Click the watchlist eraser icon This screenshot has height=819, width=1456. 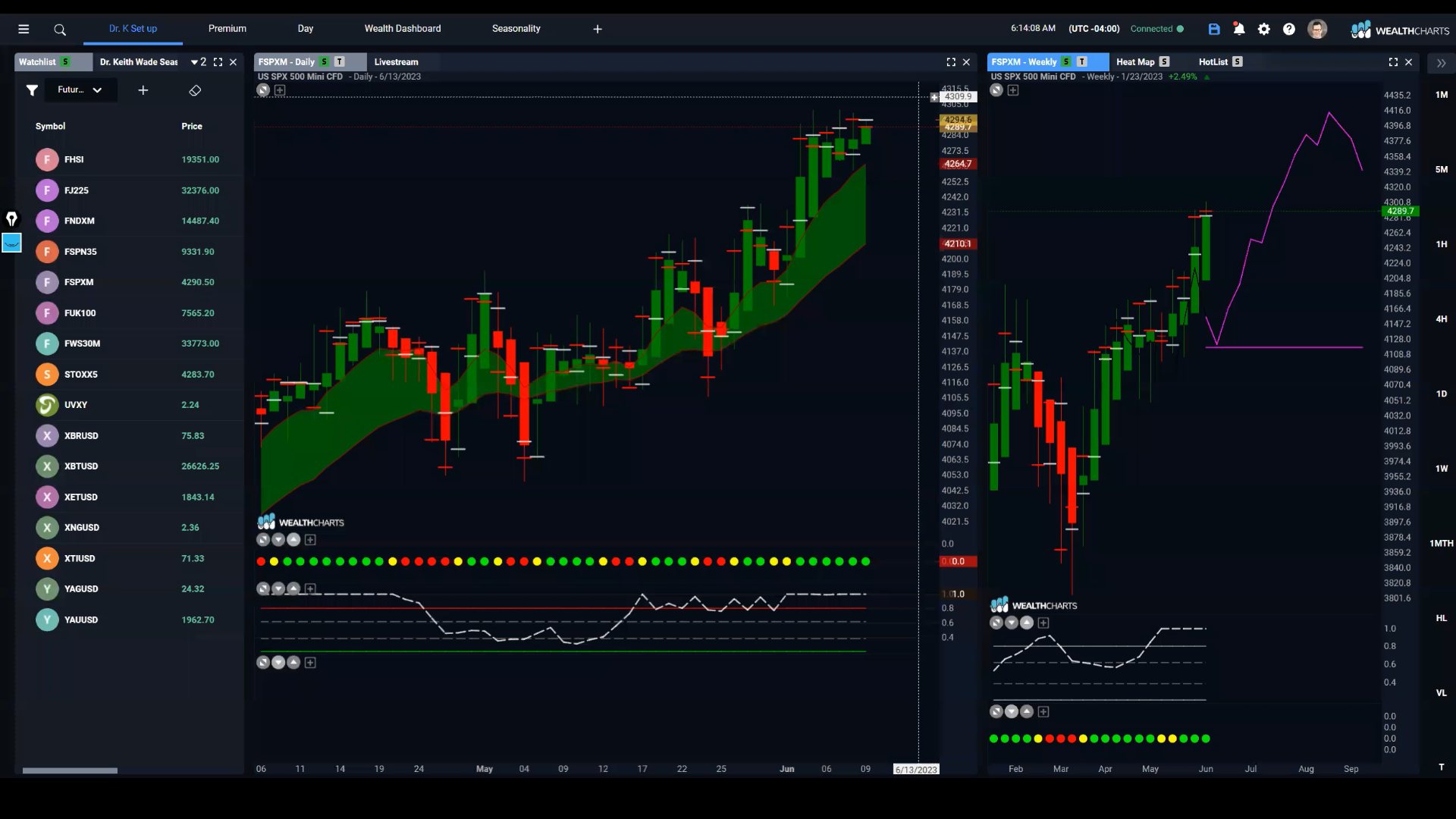click(x=195, y=90)
